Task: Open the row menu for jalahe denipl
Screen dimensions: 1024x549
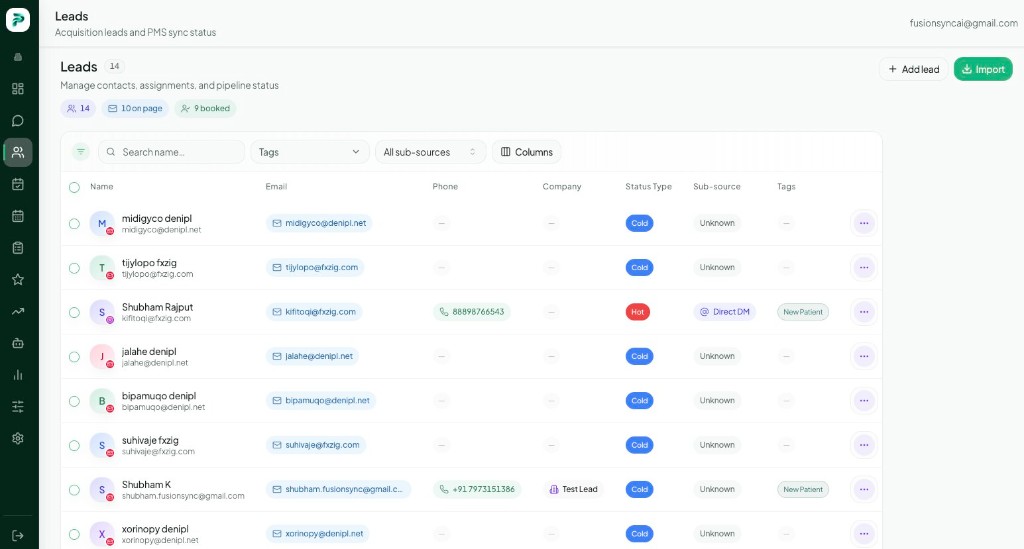Action: click(864, 356)
